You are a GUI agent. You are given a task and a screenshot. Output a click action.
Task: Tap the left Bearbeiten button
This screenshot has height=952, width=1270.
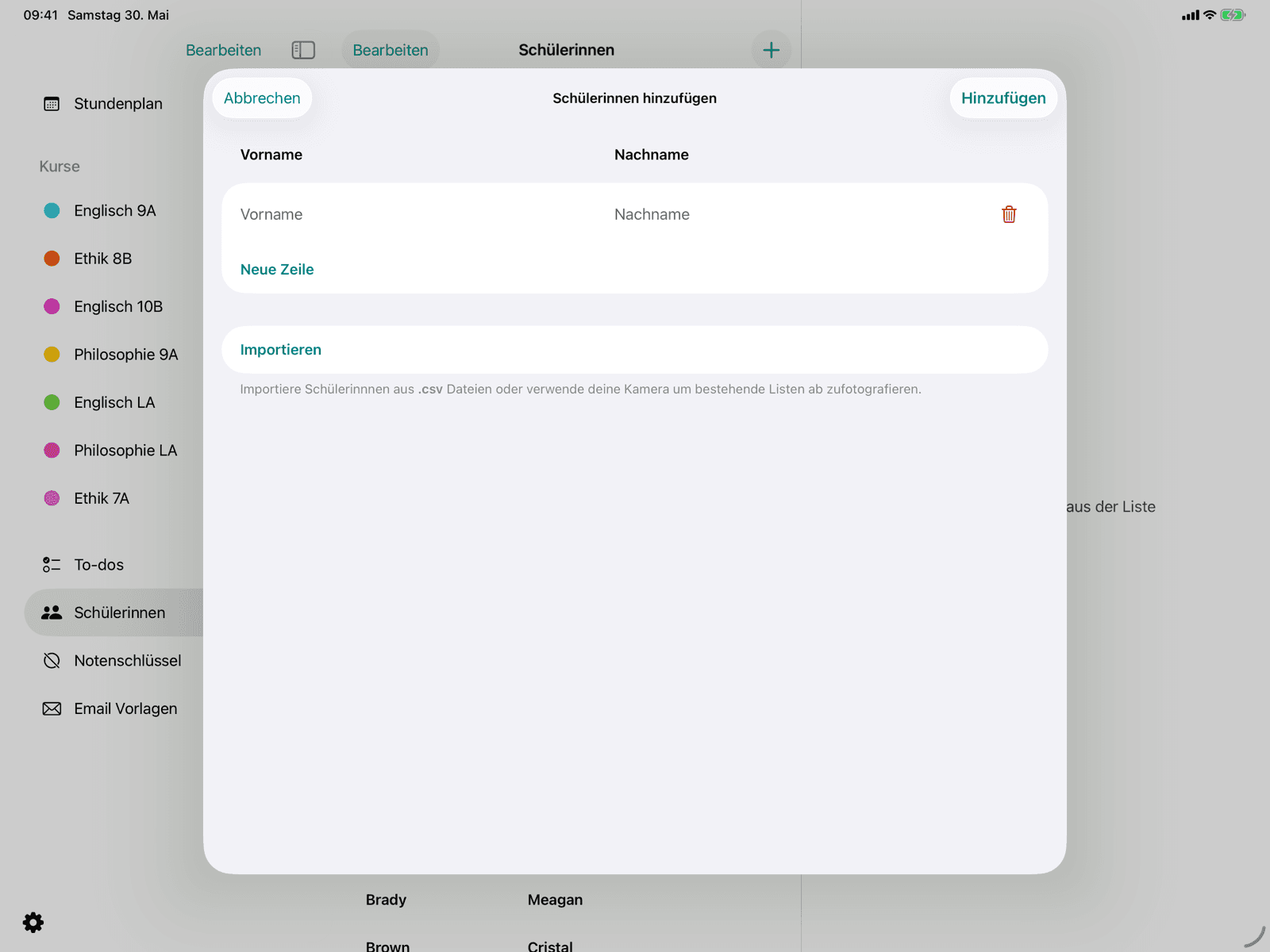[x=223, y=50]
